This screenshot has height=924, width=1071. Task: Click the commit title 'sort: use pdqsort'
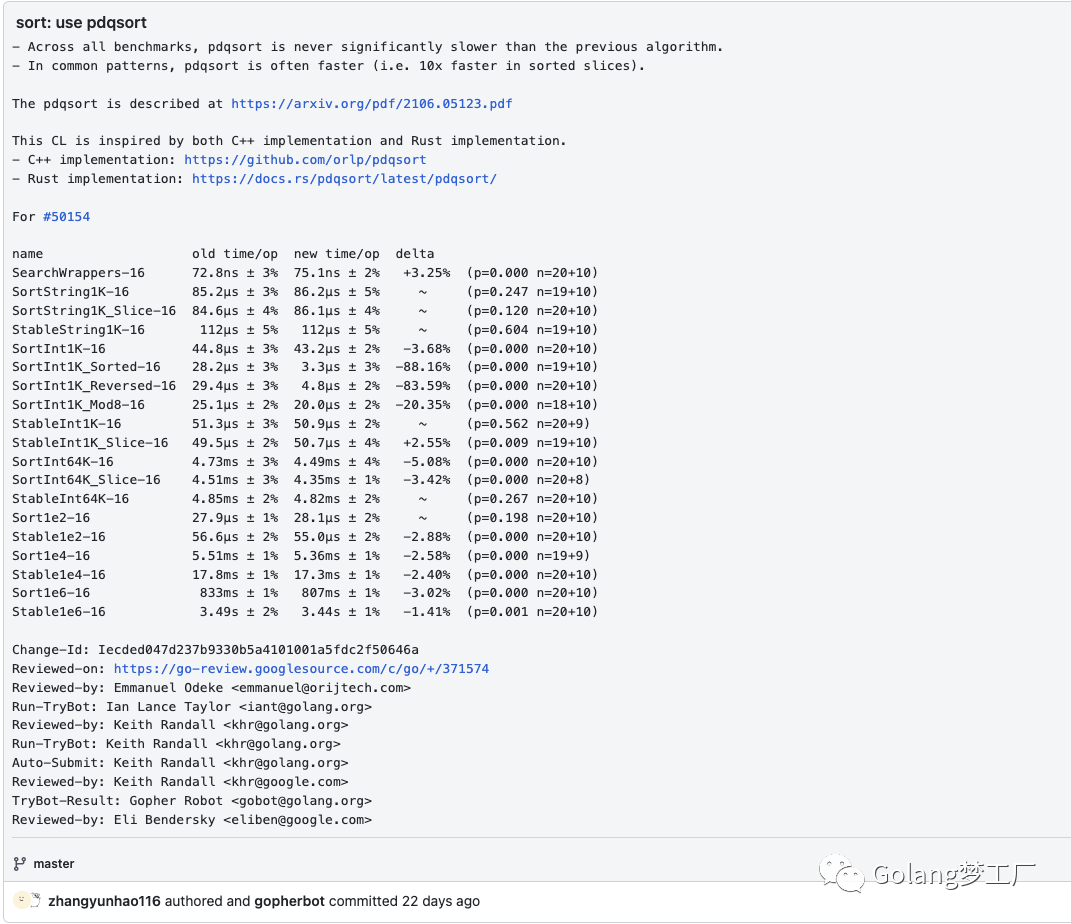coord(81,23)
